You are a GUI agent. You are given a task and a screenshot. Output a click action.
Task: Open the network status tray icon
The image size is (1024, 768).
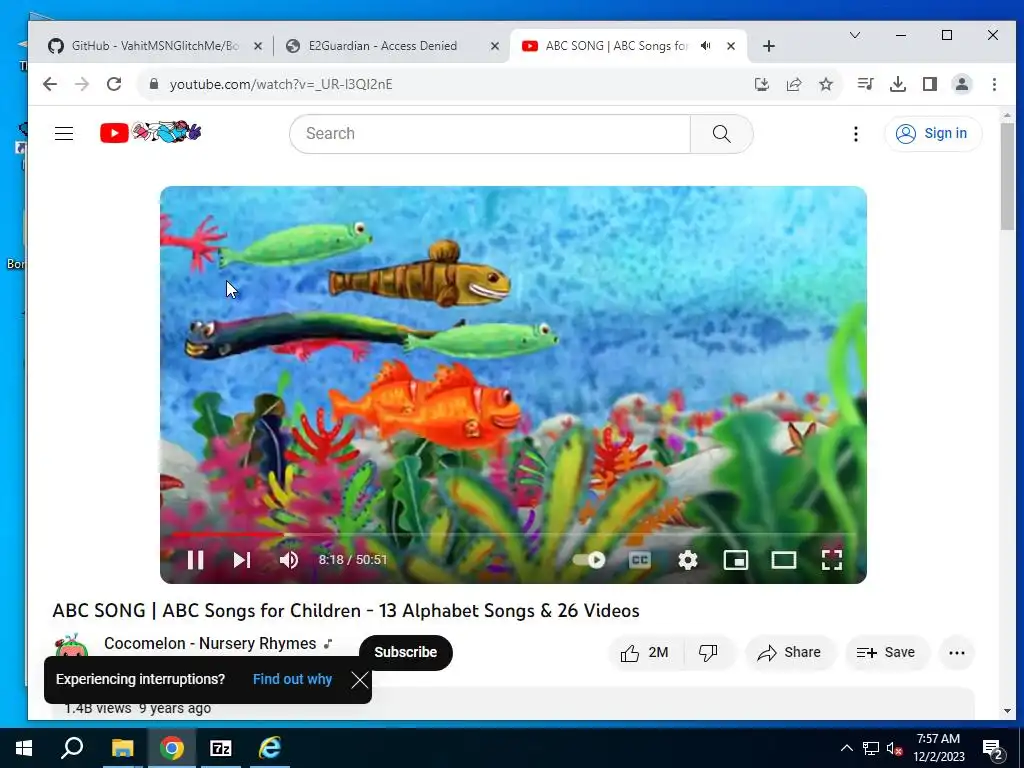[x=871, y=748]
